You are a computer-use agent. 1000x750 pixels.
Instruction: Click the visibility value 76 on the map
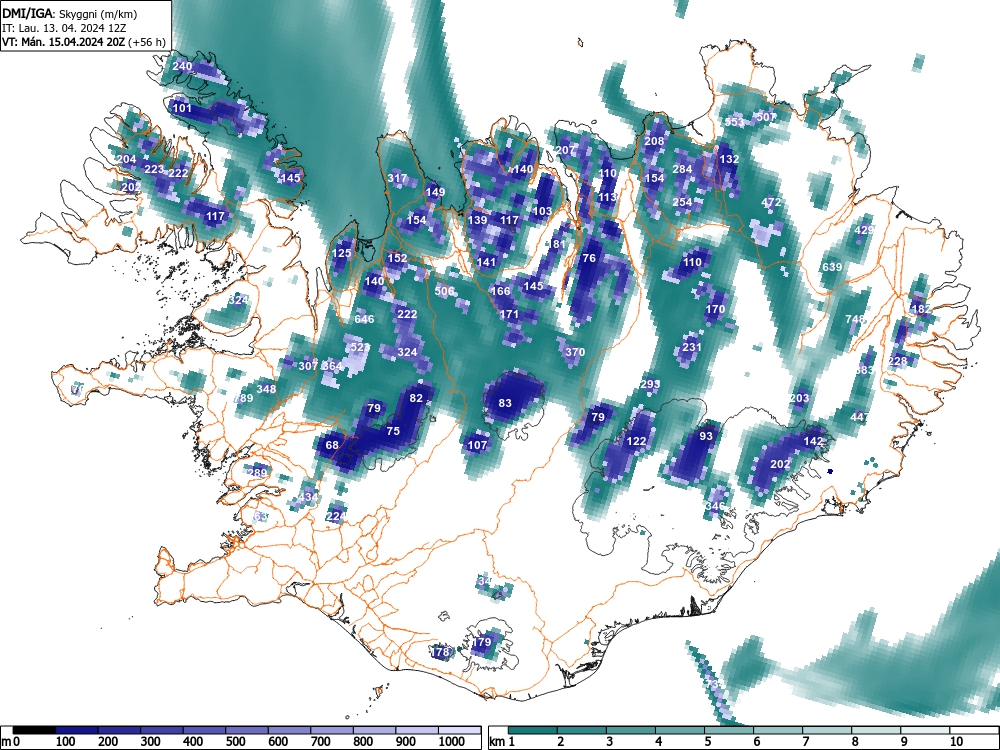[x=589, y=258]
